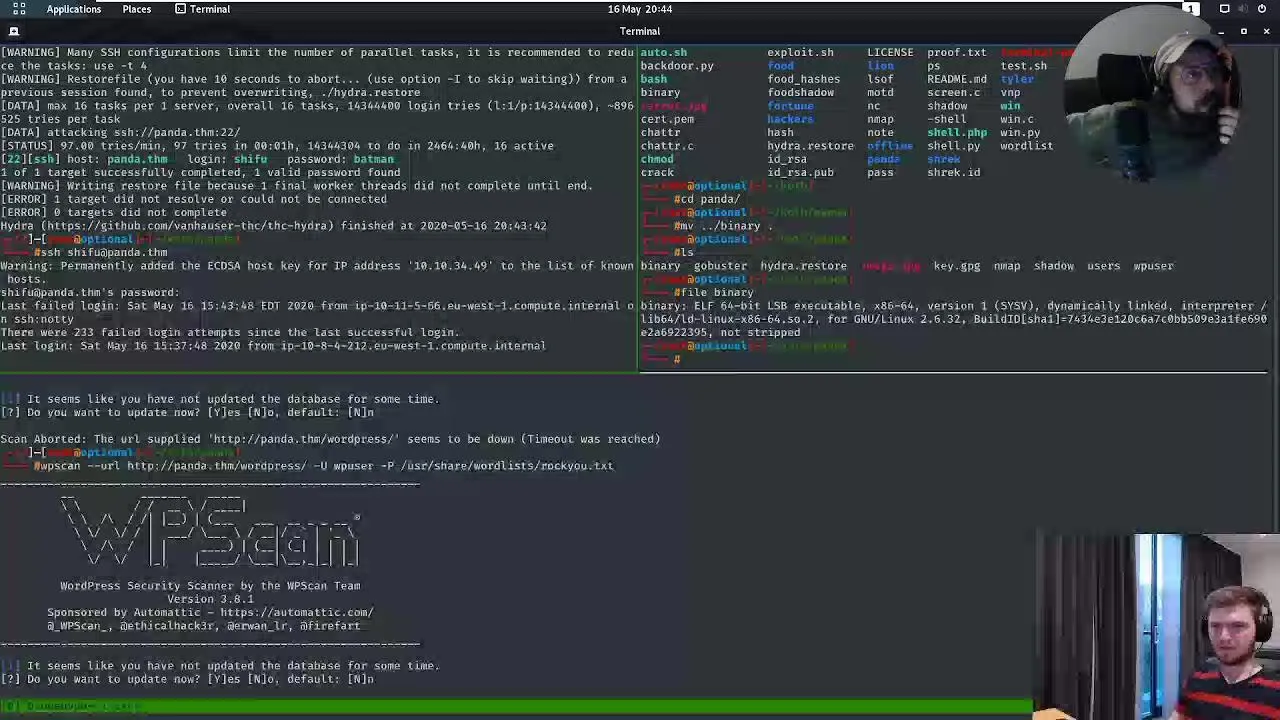
Task: Click the 'cd panda/' command line
Action: [710, 199]
